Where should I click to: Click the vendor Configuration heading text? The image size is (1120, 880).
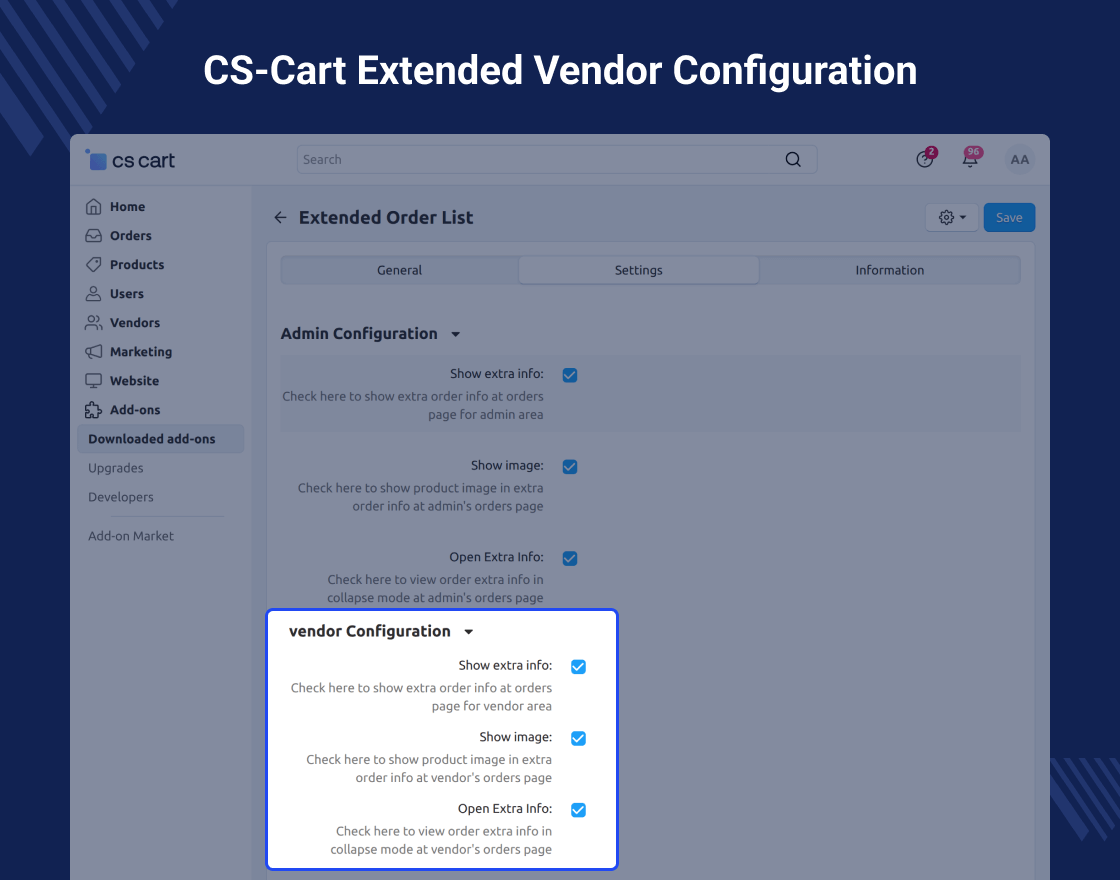pyautogui.click(x=369, y=631)
